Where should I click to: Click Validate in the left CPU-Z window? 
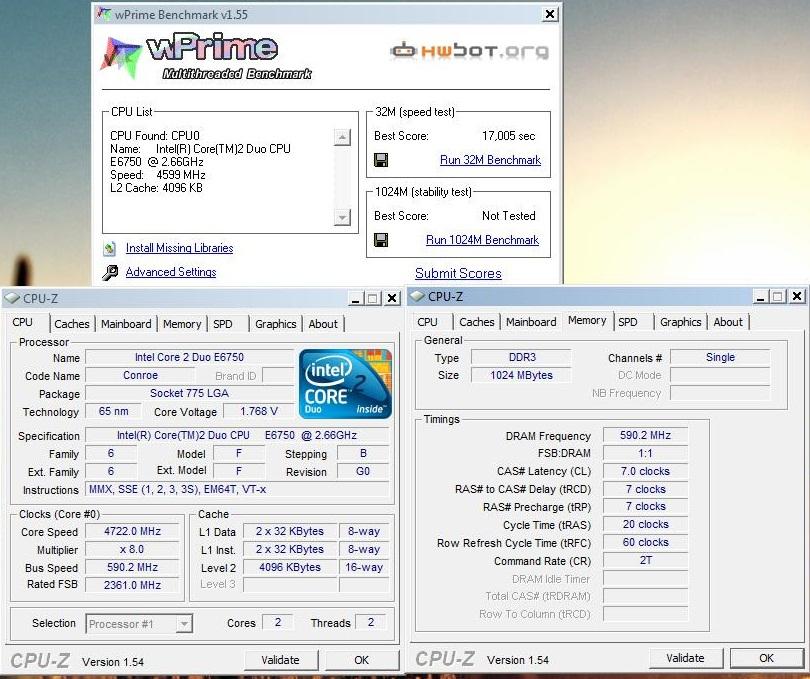coord(281,660)
